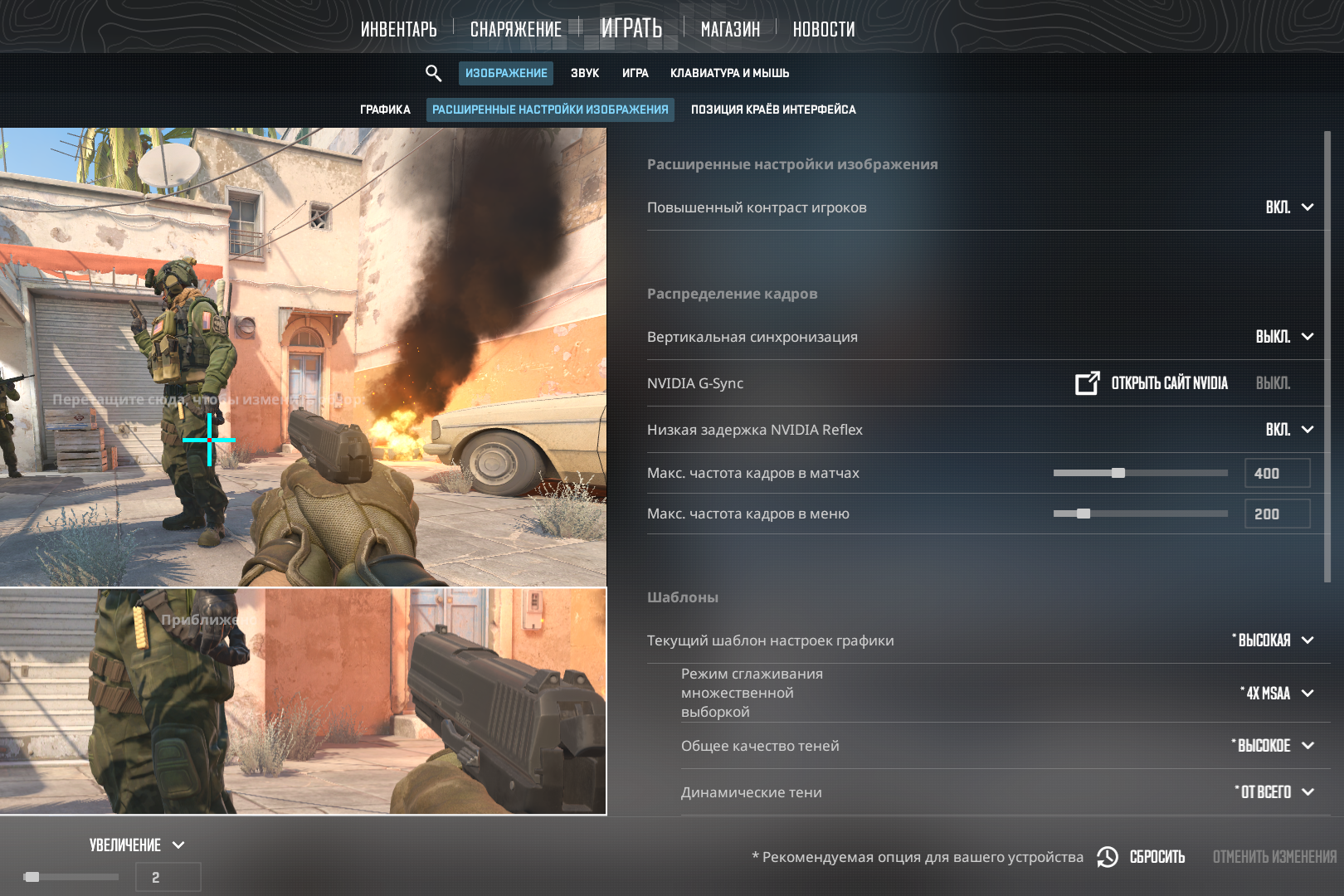Open the Общее качество теней dropdown
Viewport: 1344px width, 896px height.
[x=1273, y=746]
